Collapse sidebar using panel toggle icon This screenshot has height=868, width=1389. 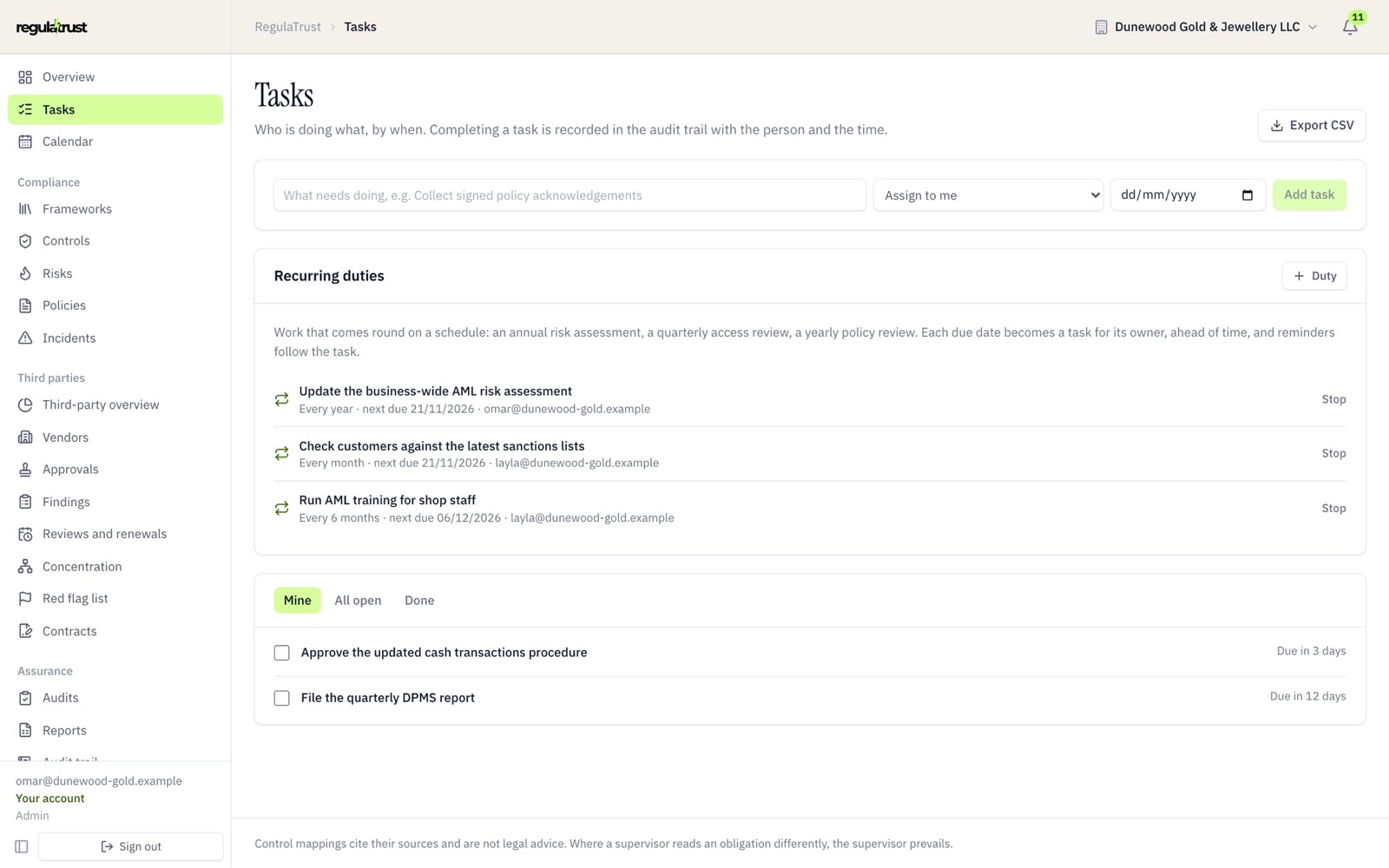22,846
